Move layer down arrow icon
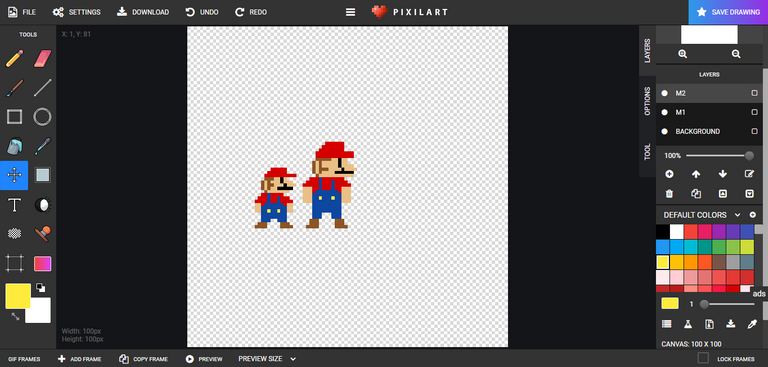 tap(722, 174)
